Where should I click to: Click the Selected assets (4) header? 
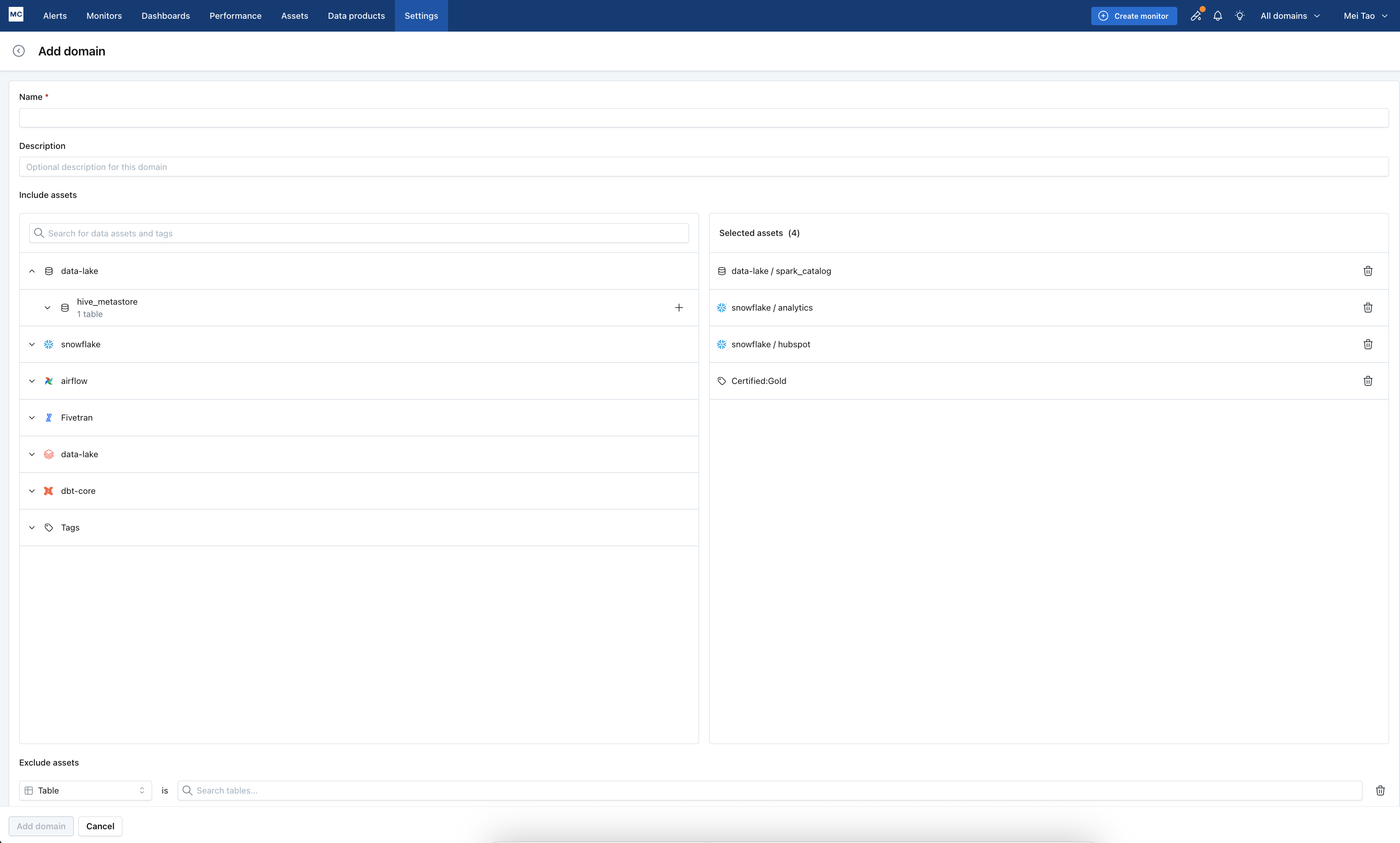coord(760,233)
